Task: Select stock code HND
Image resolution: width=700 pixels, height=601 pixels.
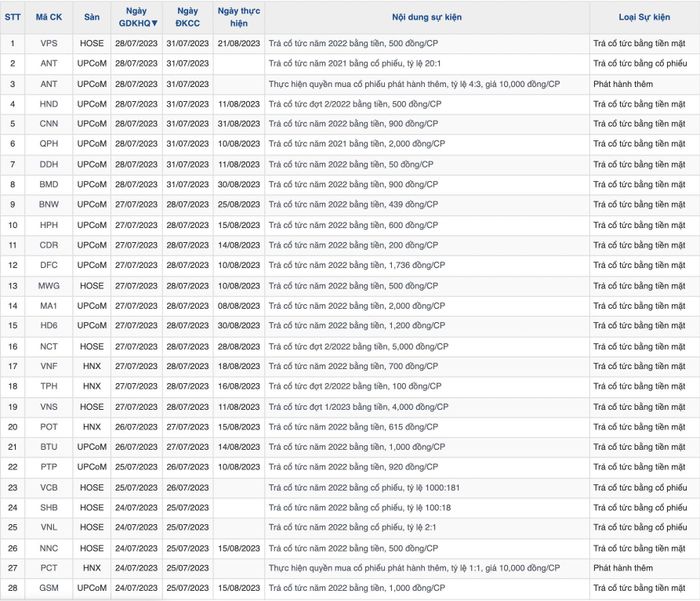Action: coord(49,104)
